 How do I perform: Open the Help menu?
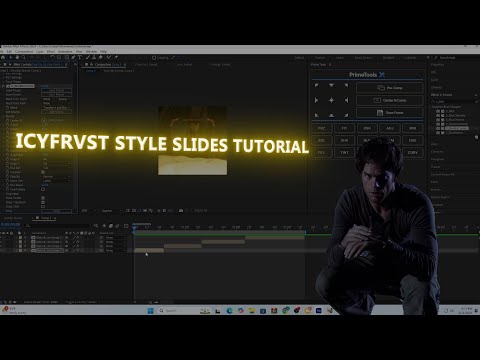103,52
